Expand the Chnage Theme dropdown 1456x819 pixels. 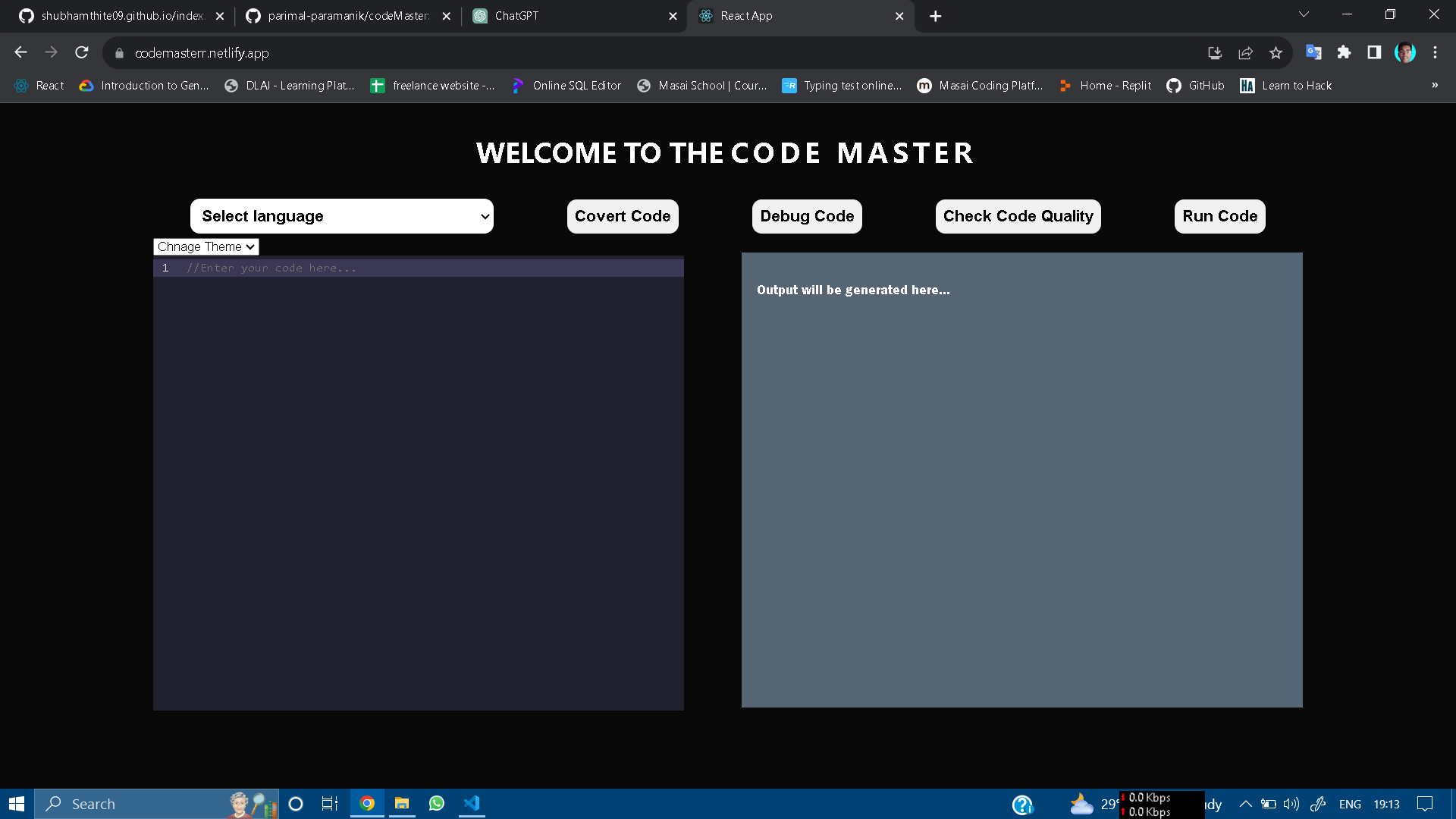(x=206, y=246)
